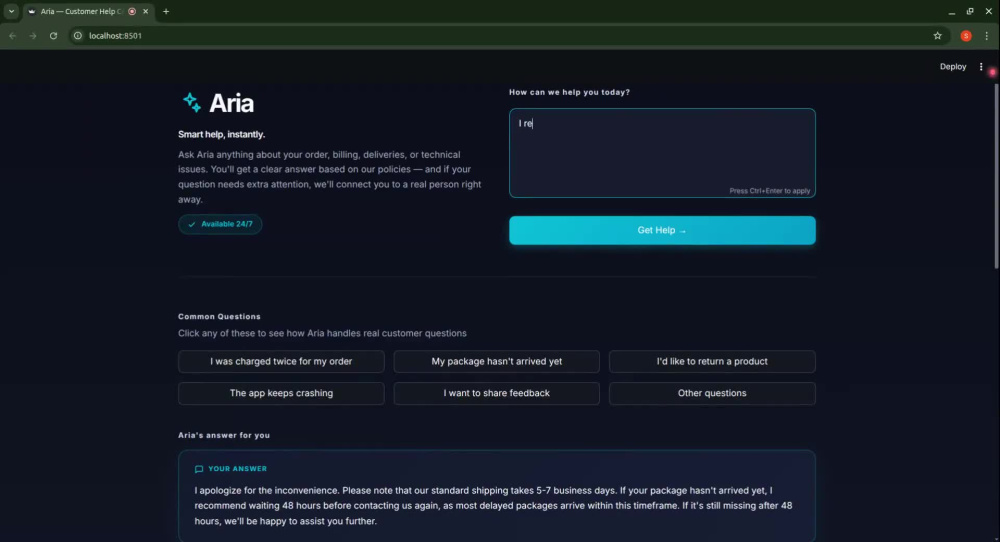This screenshot has height=542, width=1000.
Task: Open the browser profile avatar
Action: pos(966,36)
